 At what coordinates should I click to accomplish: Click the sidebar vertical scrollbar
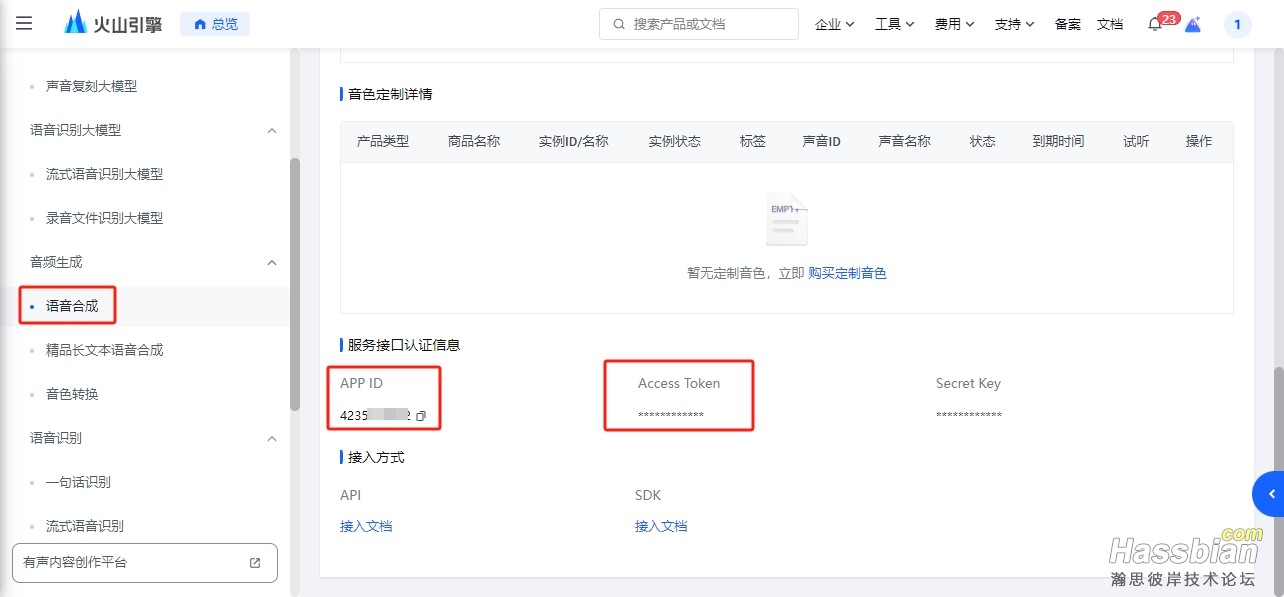pyautogui.click(x=295, y=285)
